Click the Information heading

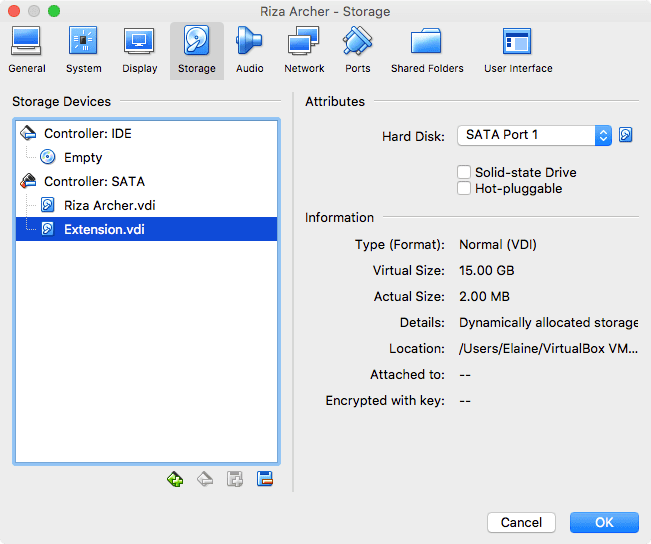339,218
